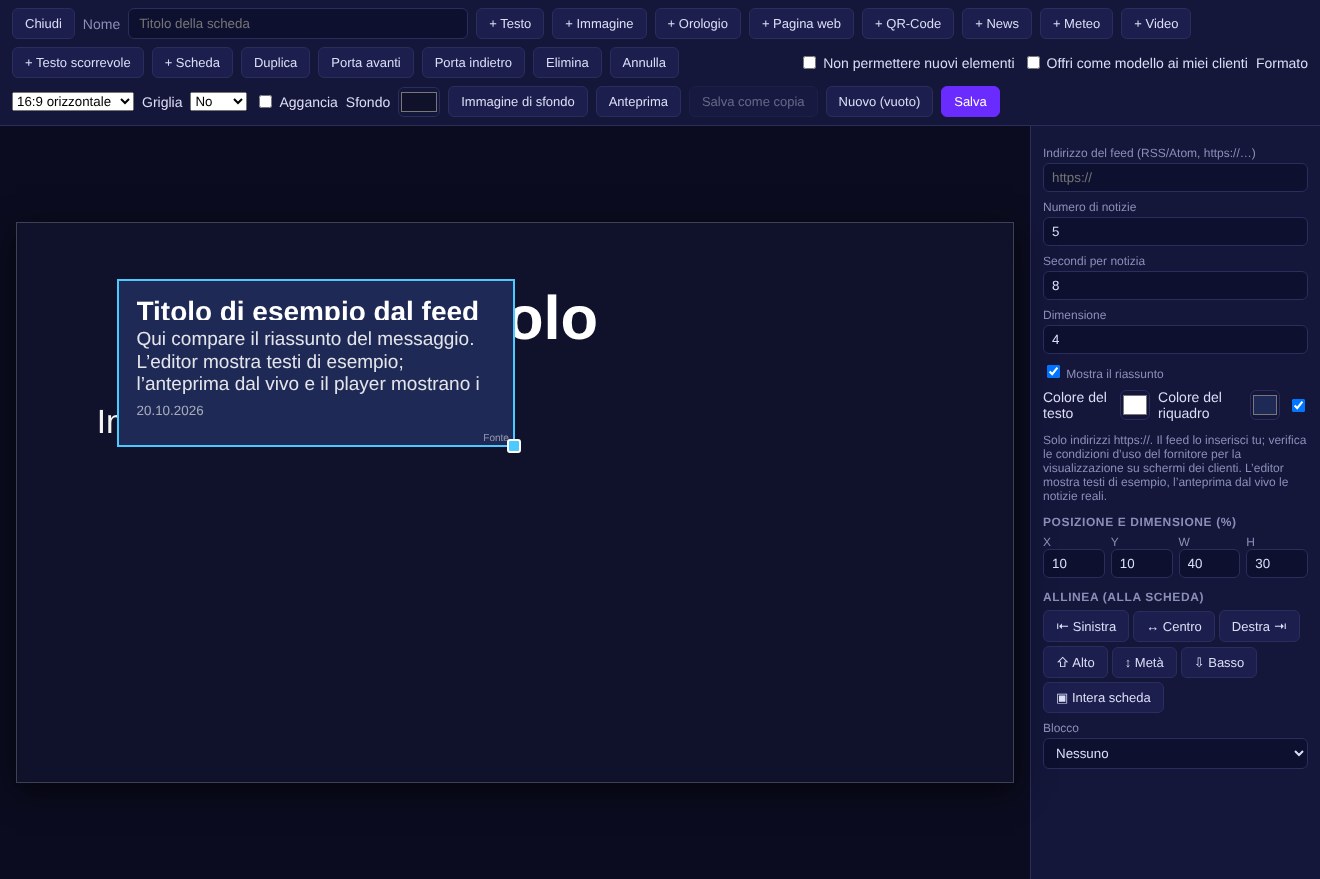Align element to Metà vertically
Viewport: 1320px width, 879px height.
[1144, 662]
